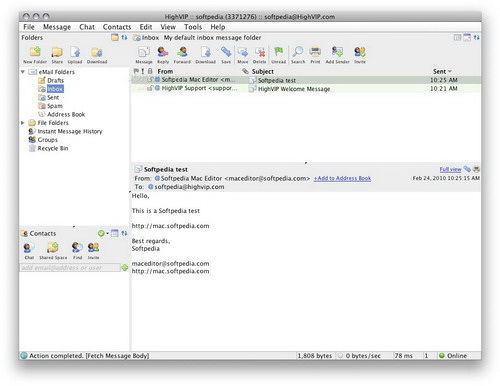Open Search with magnifier icon
Image resolution: width=500 pixels, height=386 pixels.
point(298,52)
